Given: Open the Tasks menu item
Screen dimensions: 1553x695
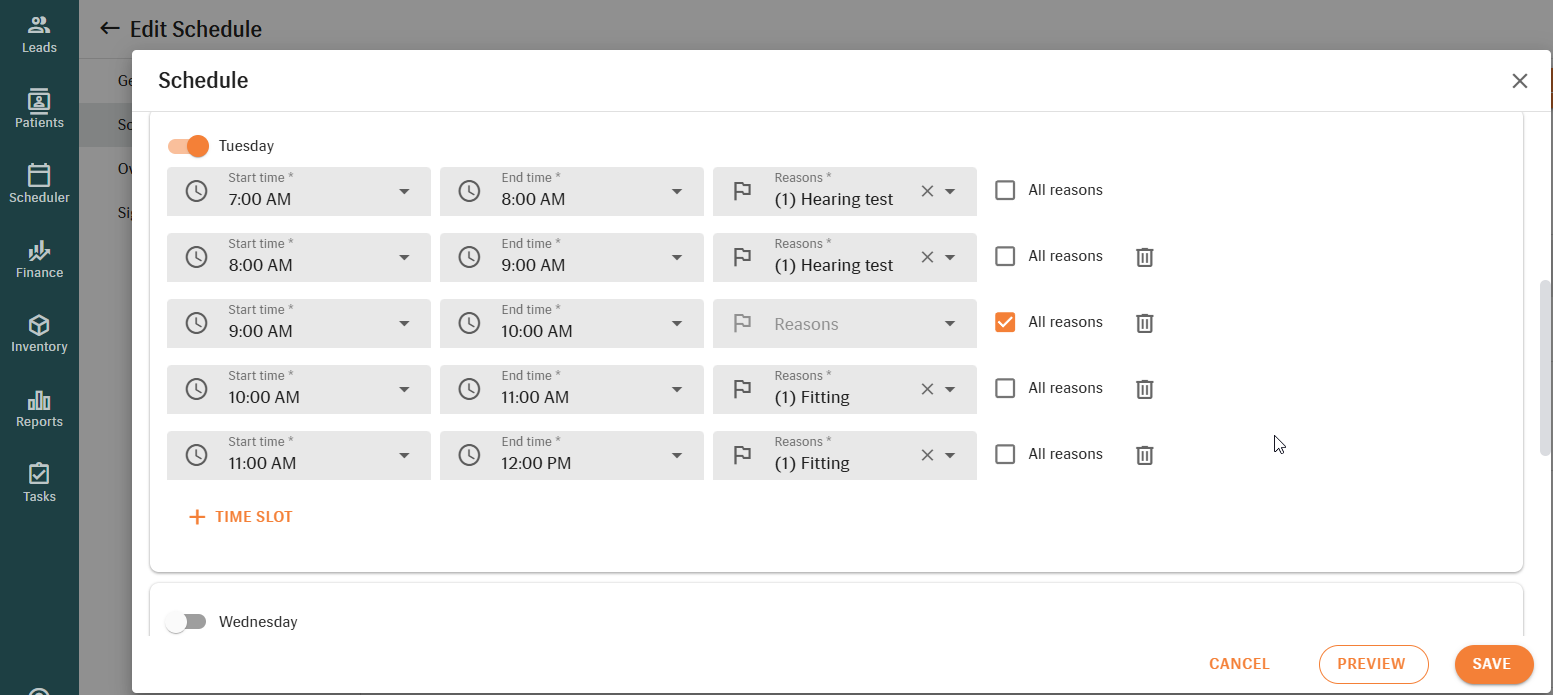Looking at the screenshot, I should (39, 483).
